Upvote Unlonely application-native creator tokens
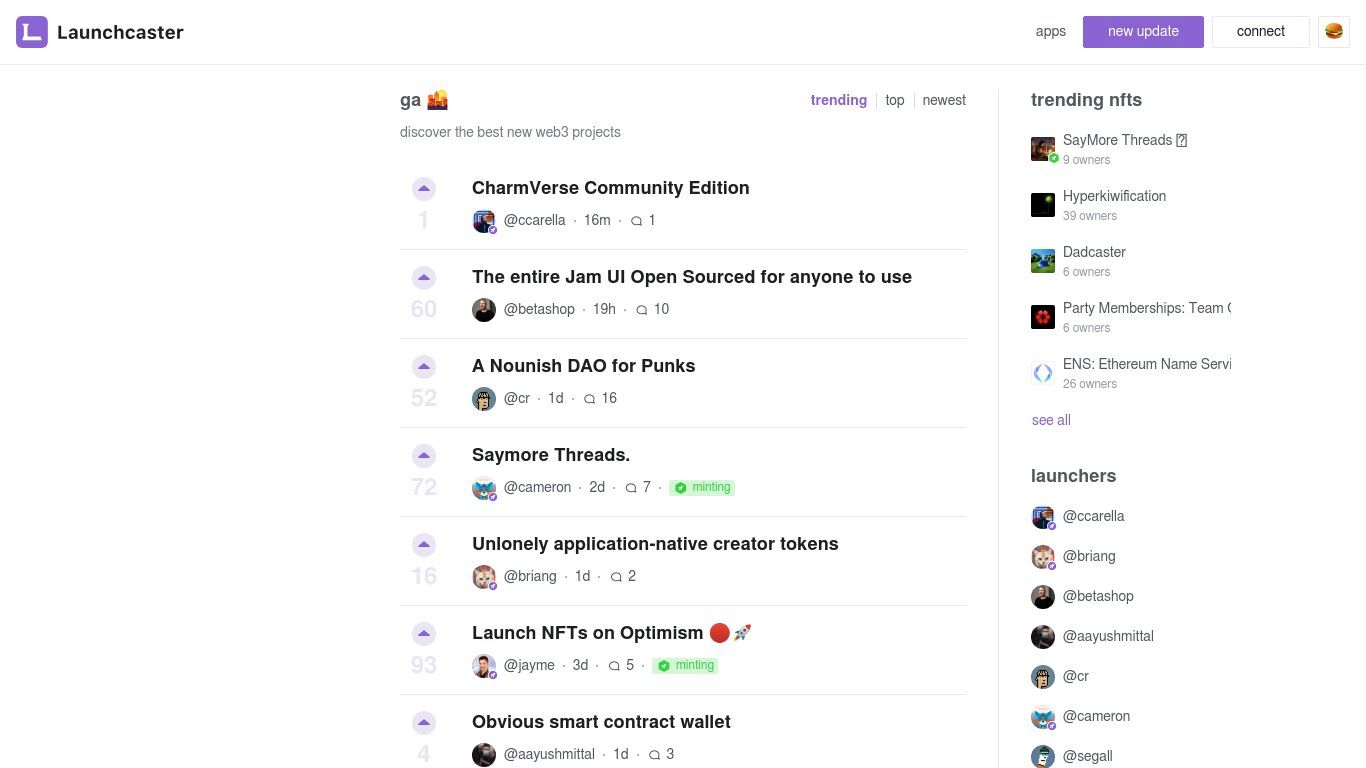 pyautogui.click(x=424, y=544)
